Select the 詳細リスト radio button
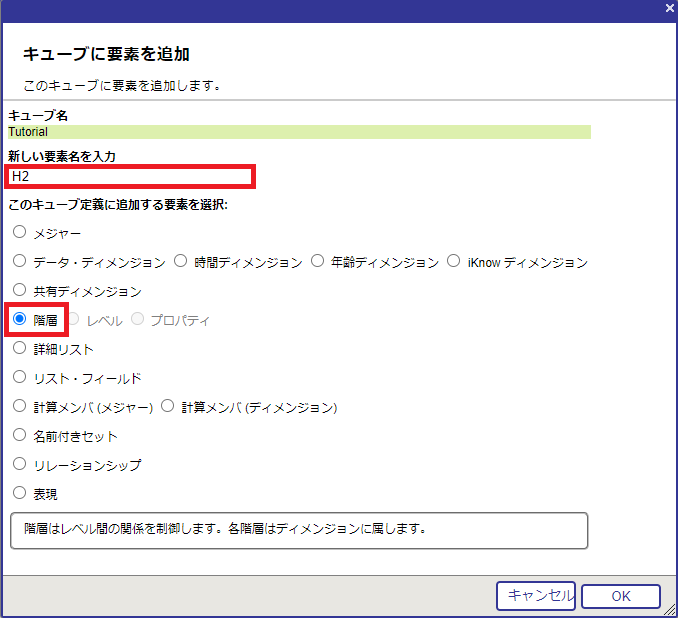 tap(20, 349)
